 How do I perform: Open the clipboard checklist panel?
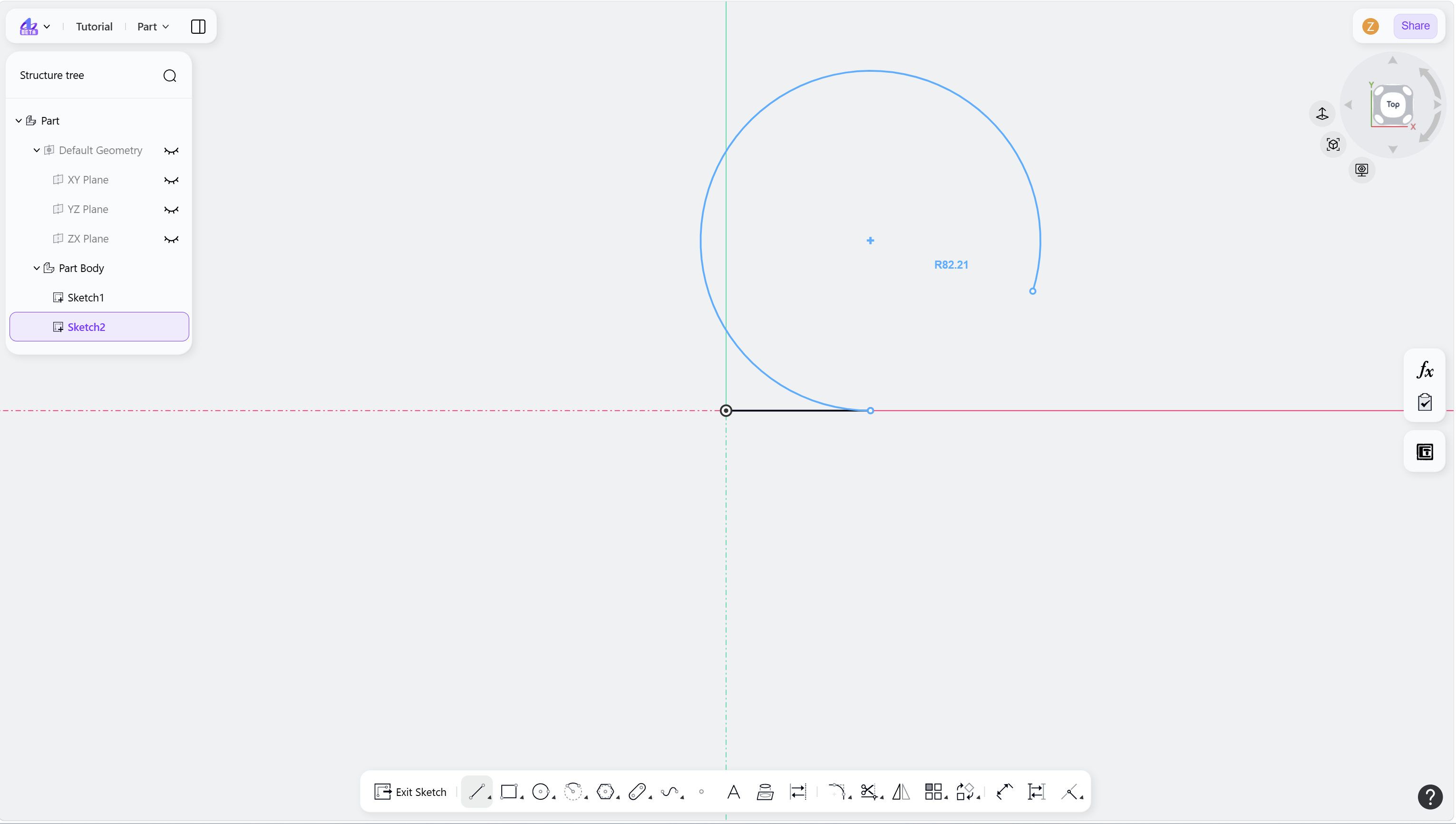coord(1424,402)
